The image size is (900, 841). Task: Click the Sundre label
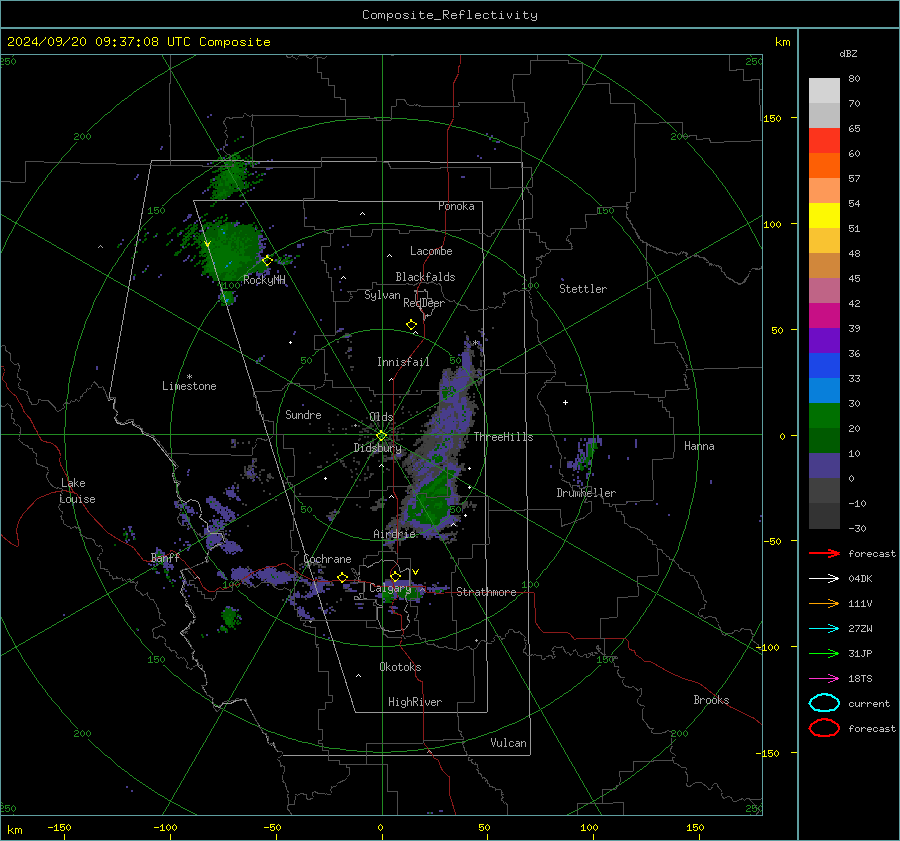pos(303,414)
